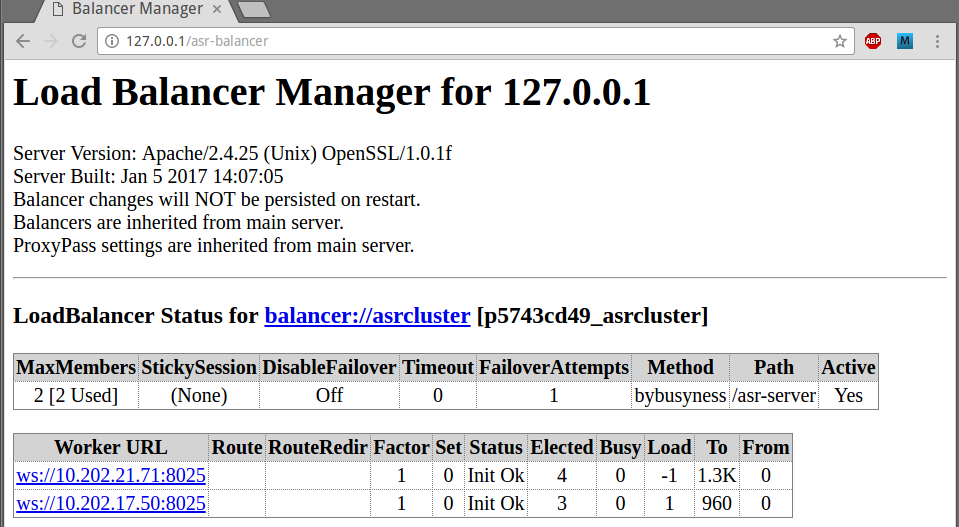
Task: Click the bybusyness method cell
Action: pyautogui.click(x=680, y=395)
